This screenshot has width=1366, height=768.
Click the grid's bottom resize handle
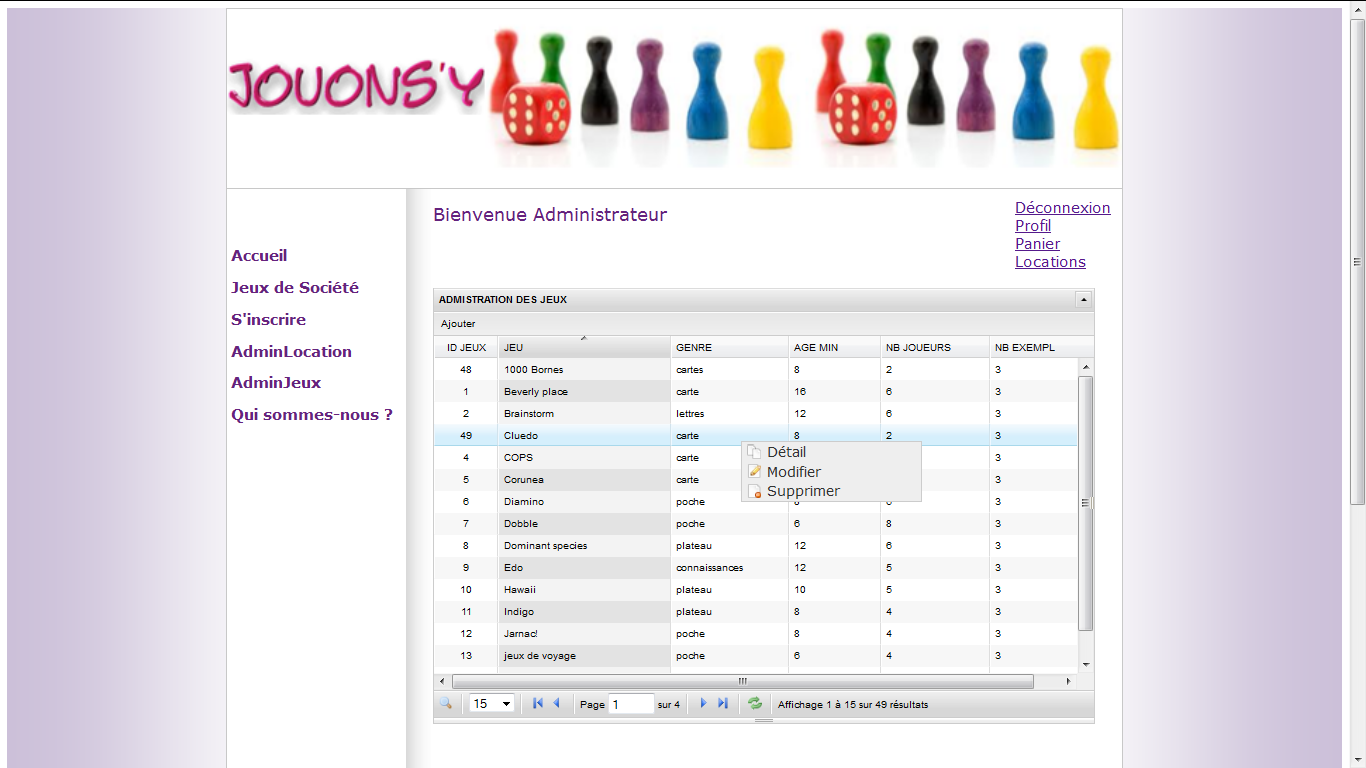pos(763,720)
